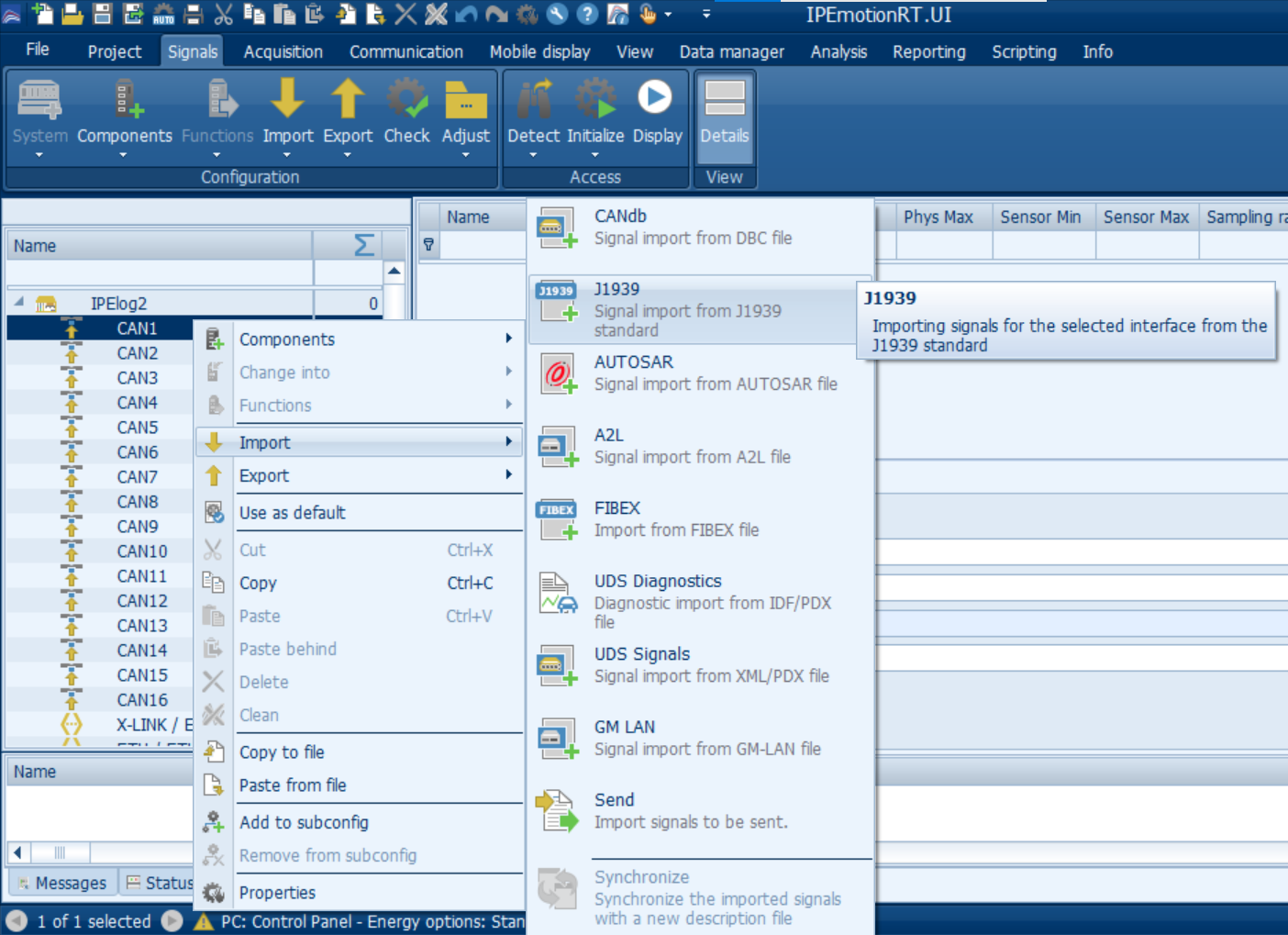Select Add to subconfig in context menu
Image resolution: width=1288 pixels, height=935 pixels.
pyautogui.click(x=359, y=823)
